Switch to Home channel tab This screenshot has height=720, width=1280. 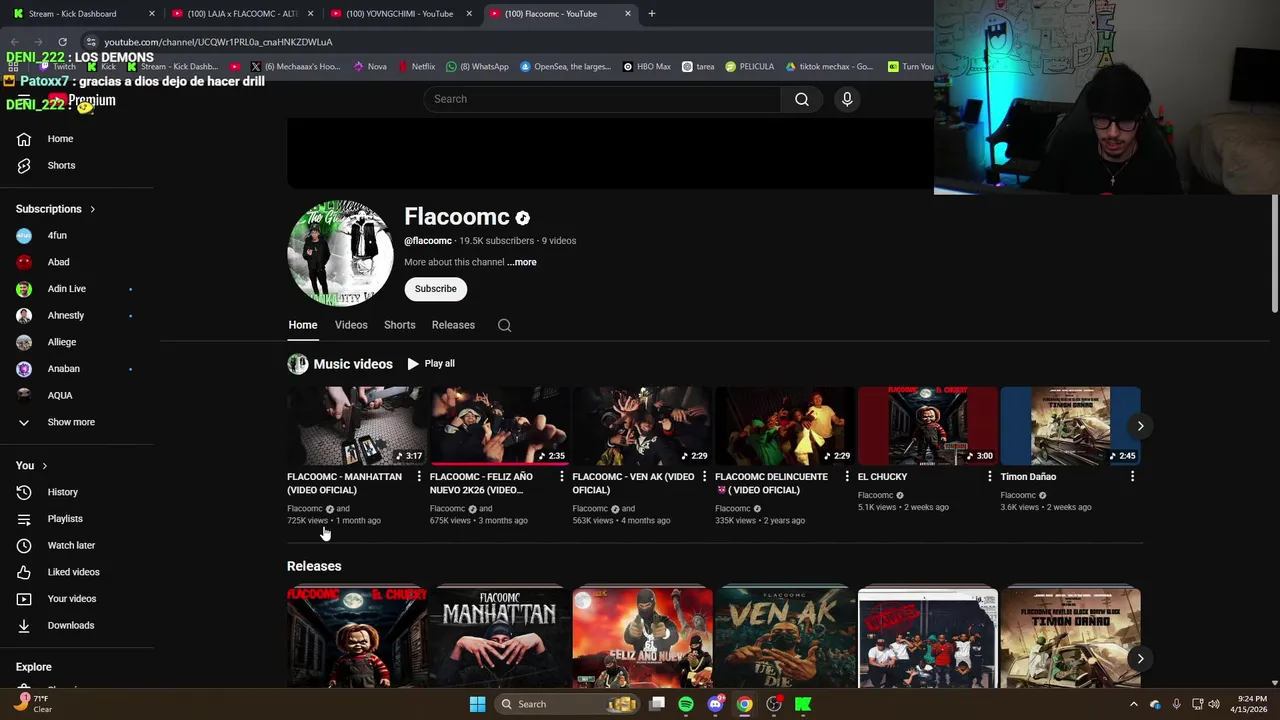(303, 325)
